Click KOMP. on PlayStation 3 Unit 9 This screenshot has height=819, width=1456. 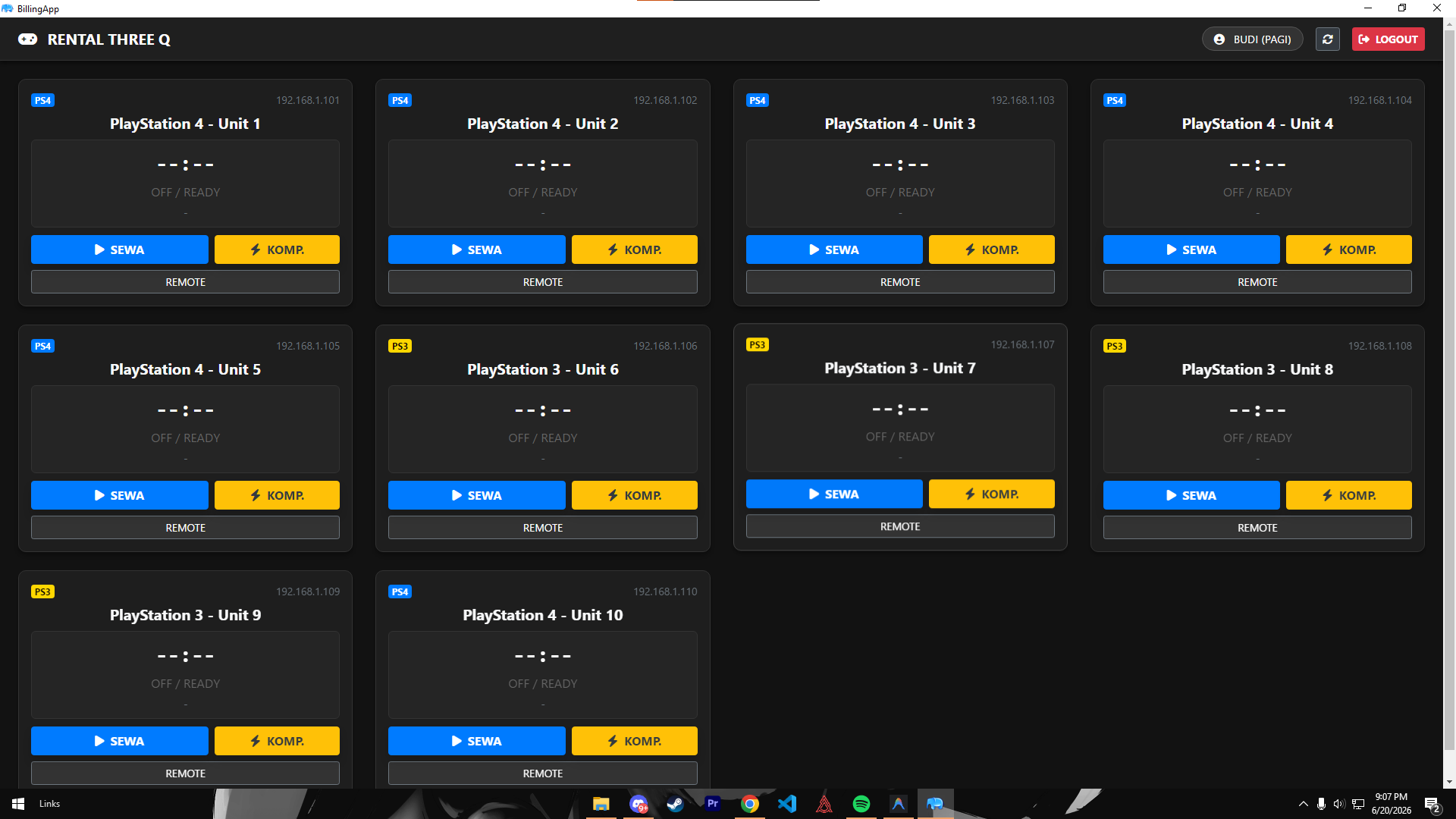277,741
